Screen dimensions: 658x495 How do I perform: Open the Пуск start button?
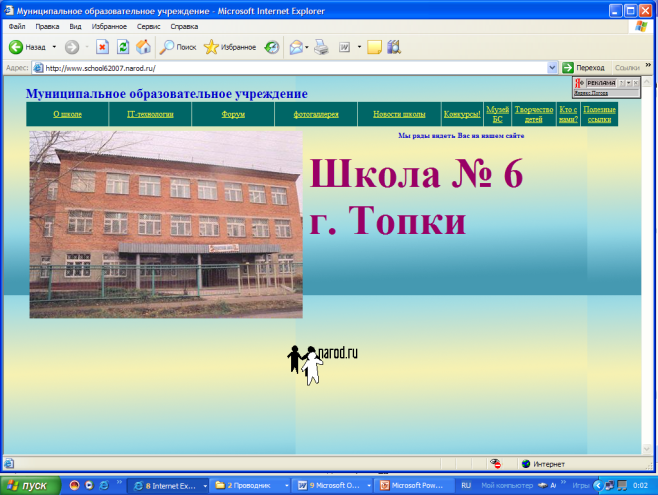tap(28, 485)
